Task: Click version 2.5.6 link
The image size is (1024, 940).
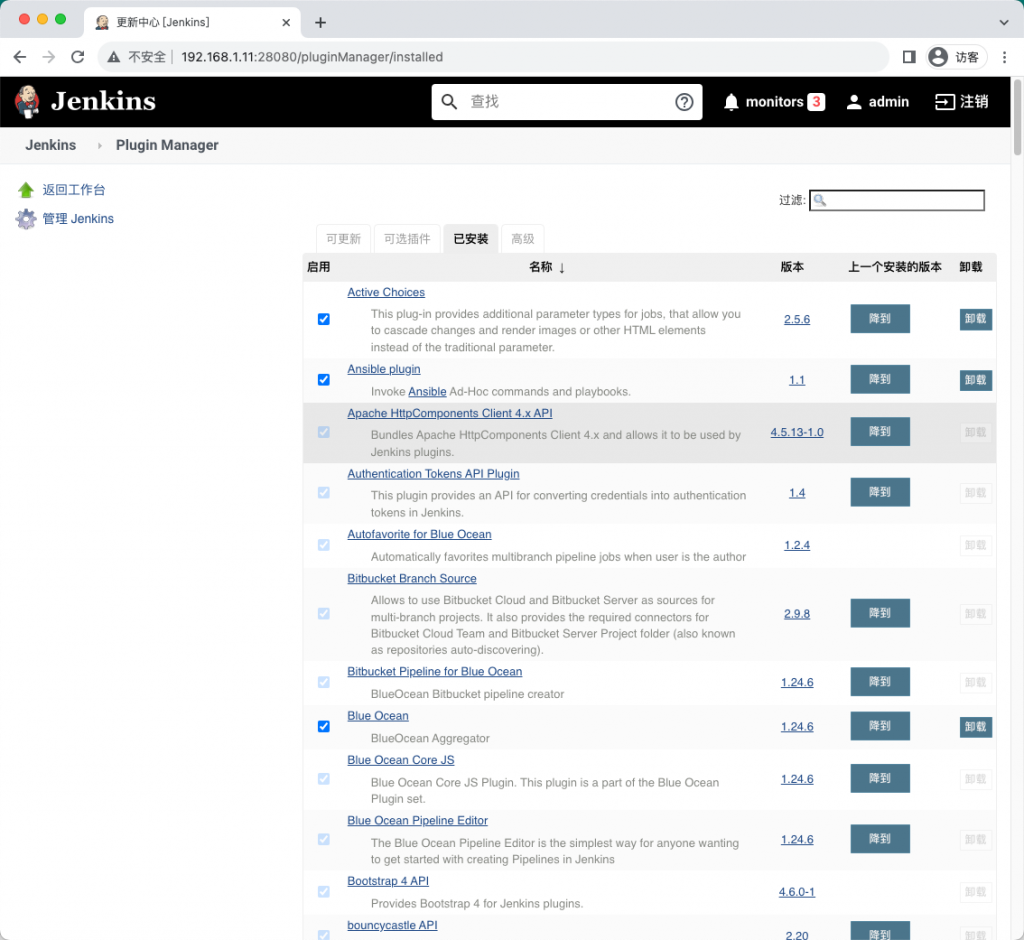Action: pyautogui.click(x=797, y=319)
